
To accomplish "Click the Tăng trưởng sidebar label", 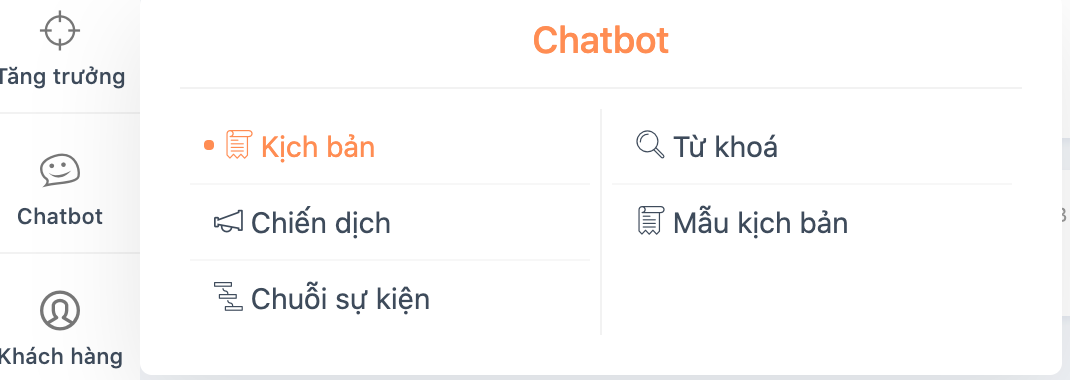I will coord(60,76).
